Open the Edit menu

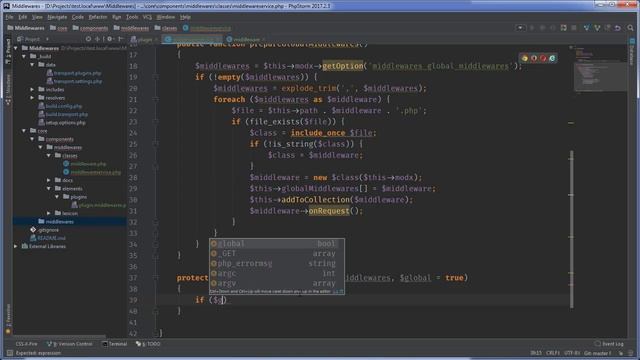pyautogui.click(x=22, y=17)
